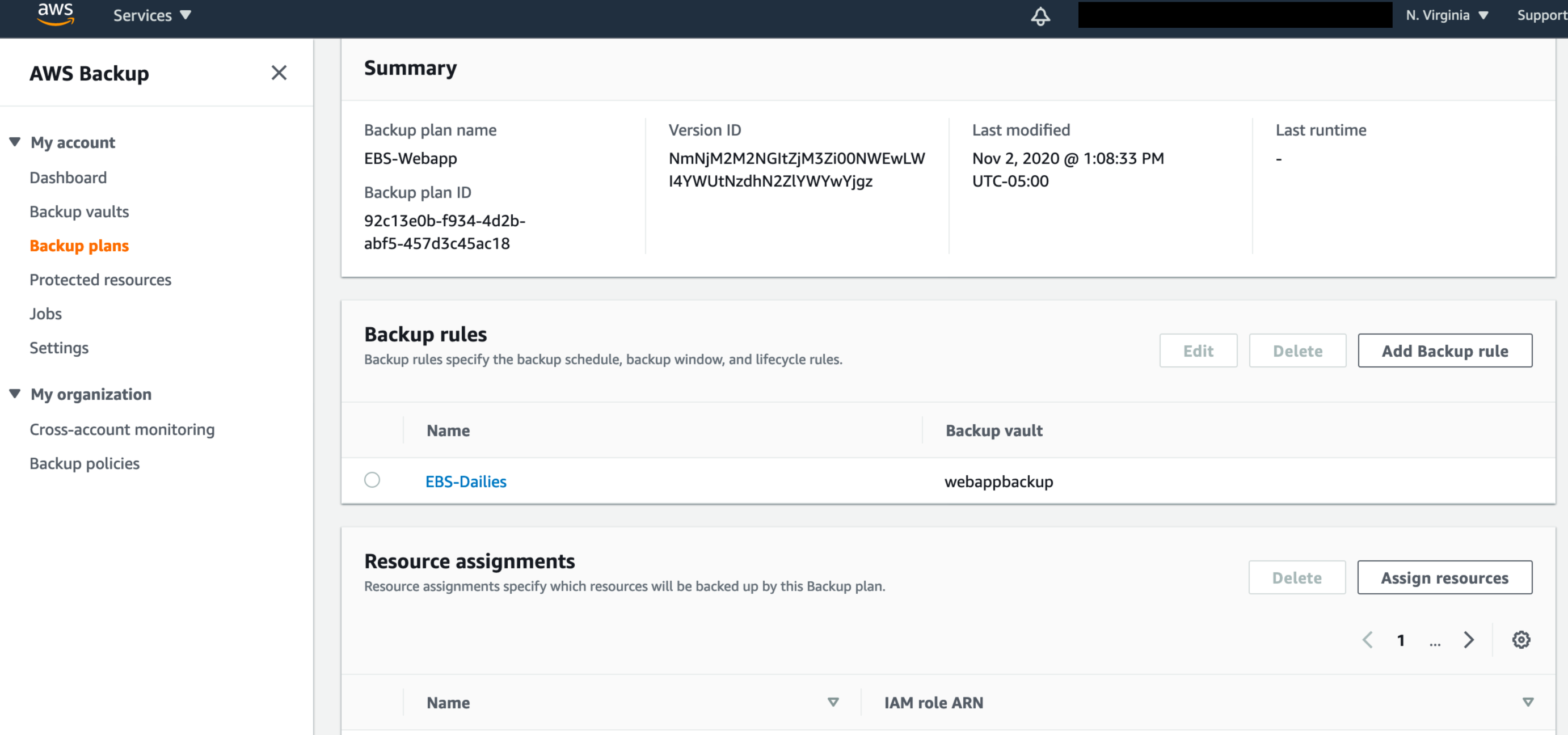Open Backup plans page

point(79,246)
